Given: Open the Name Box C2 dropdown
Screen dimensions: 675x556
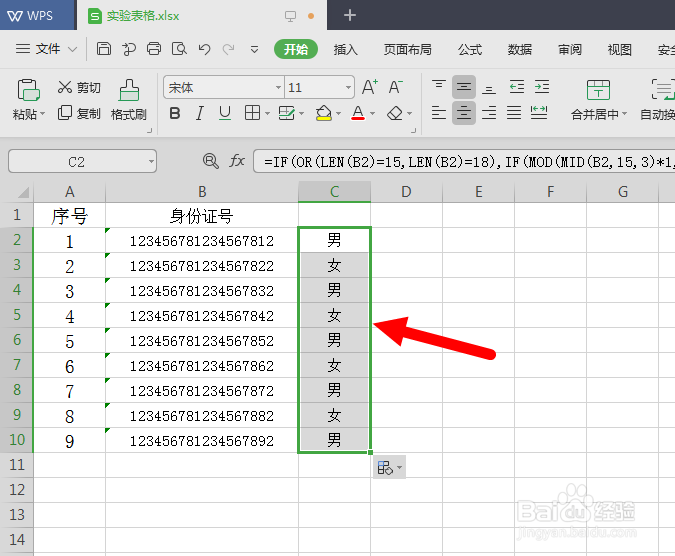Looking at the screenshot, I should click(151, 162).
